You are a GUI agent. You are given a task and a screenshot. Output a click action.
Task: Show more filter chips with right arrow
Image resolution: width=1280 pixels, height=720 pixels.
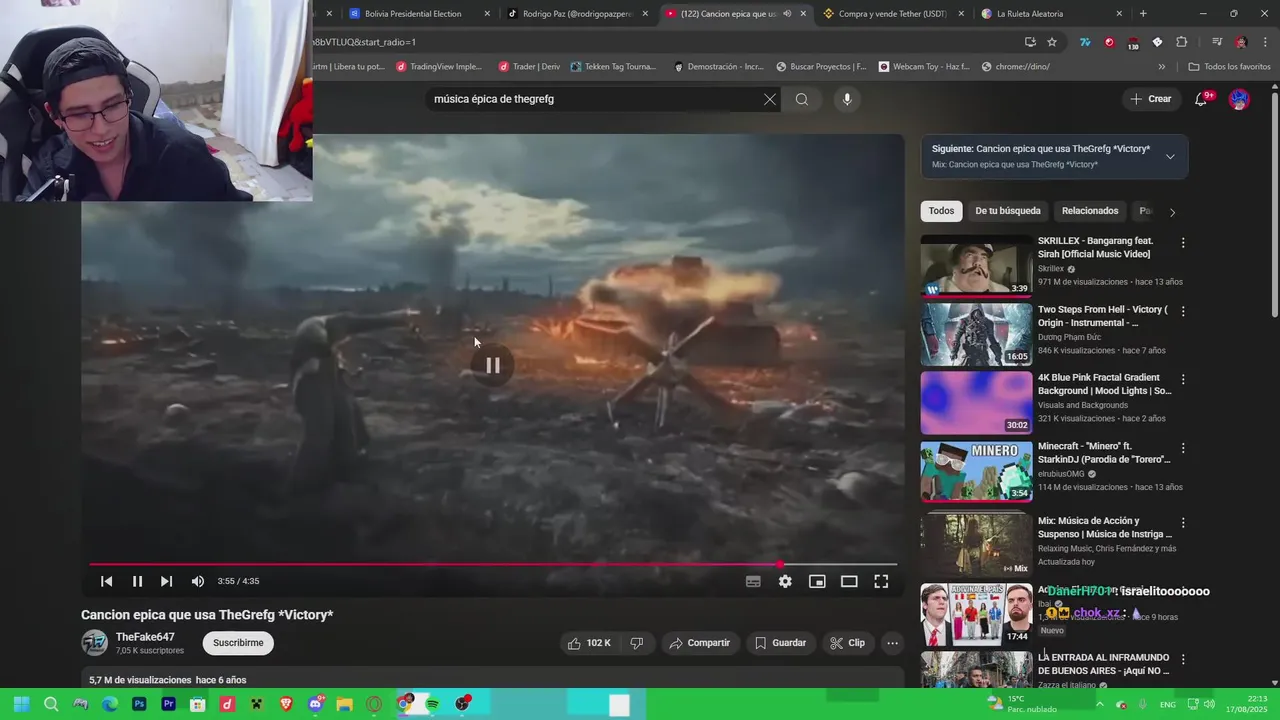coord(1172,212)
